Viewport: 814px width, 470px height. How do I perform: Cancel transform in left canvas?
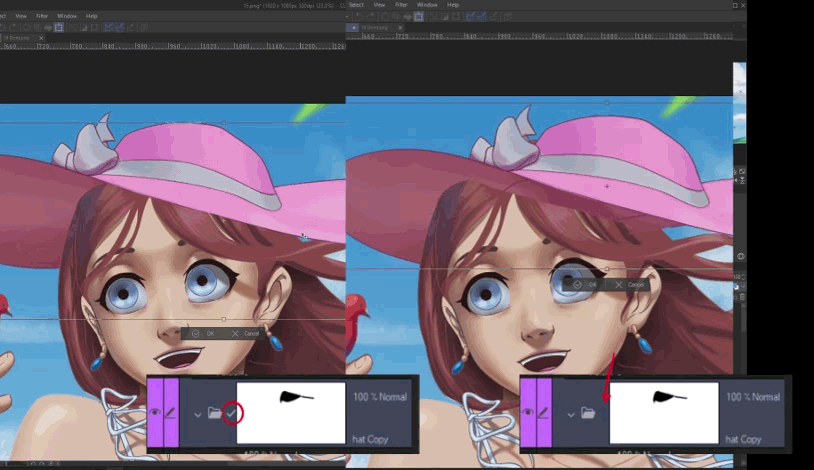(x=246, y=333)
